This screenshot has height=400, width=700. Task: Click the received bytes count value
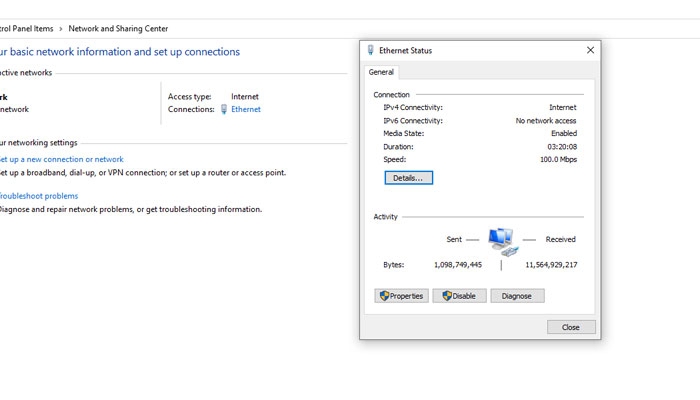[x=551, y=265]
